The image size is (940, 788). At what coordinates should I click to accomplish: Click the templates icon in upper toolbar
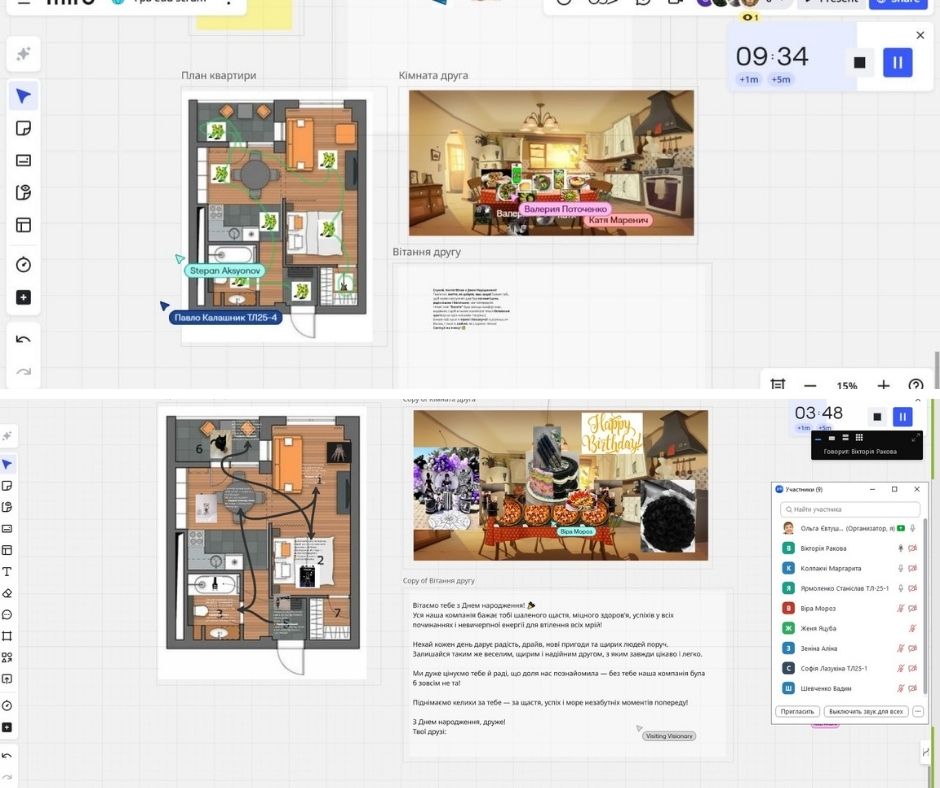(x=24, y=225)
